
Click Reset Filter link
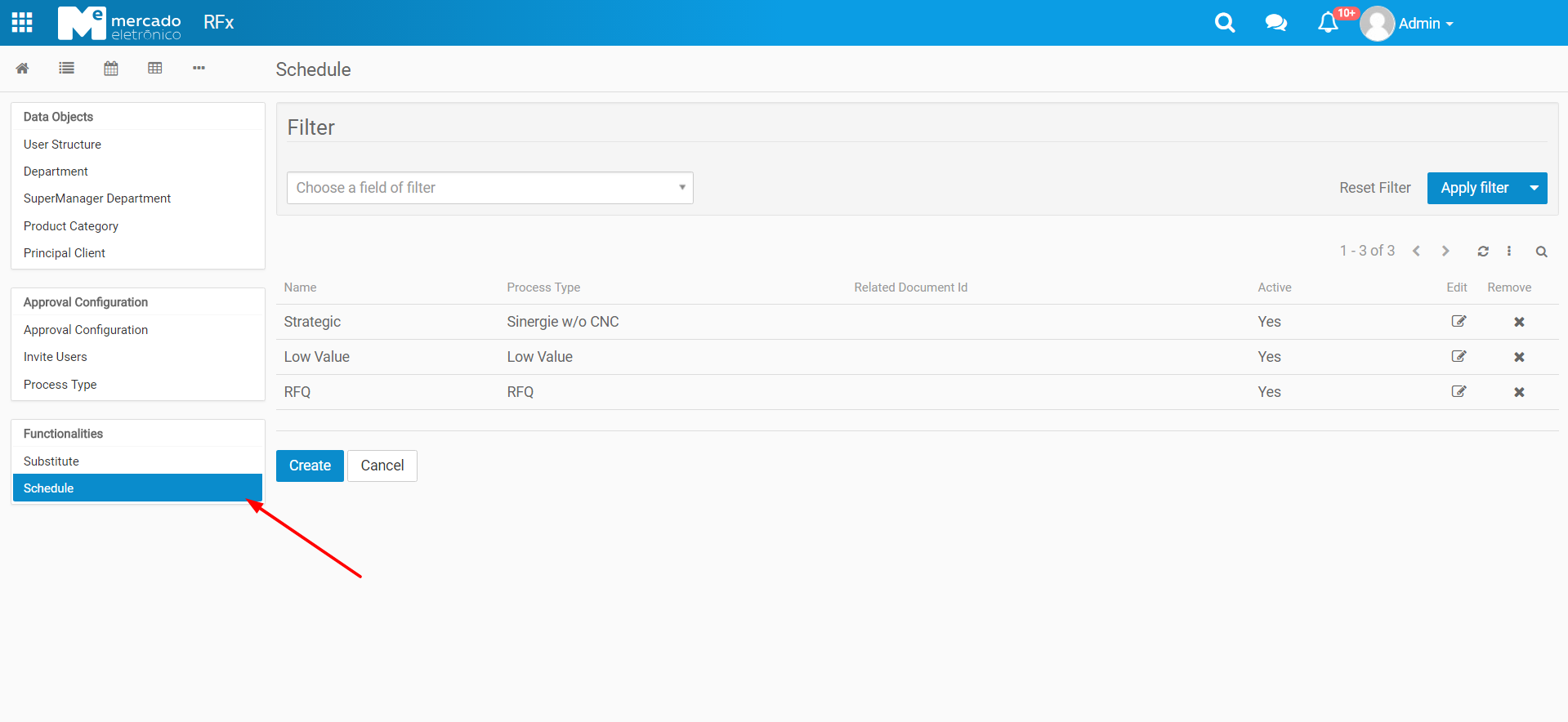pyautogui.click(x=1374, y=188)
